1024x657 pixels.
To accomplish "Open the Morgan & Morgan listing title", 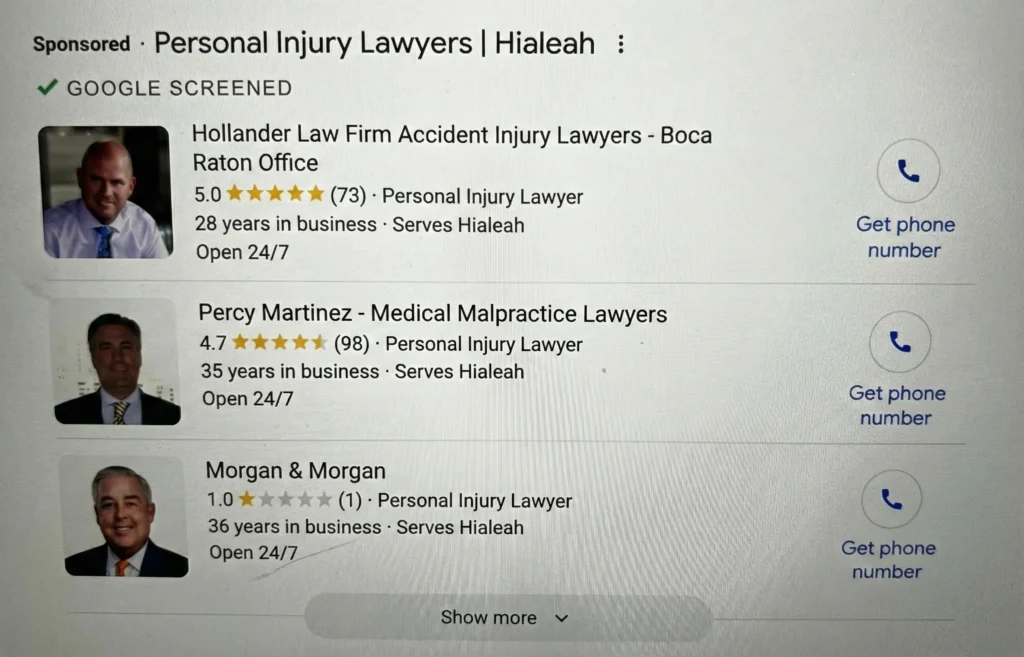I will [x=295, y=470].
